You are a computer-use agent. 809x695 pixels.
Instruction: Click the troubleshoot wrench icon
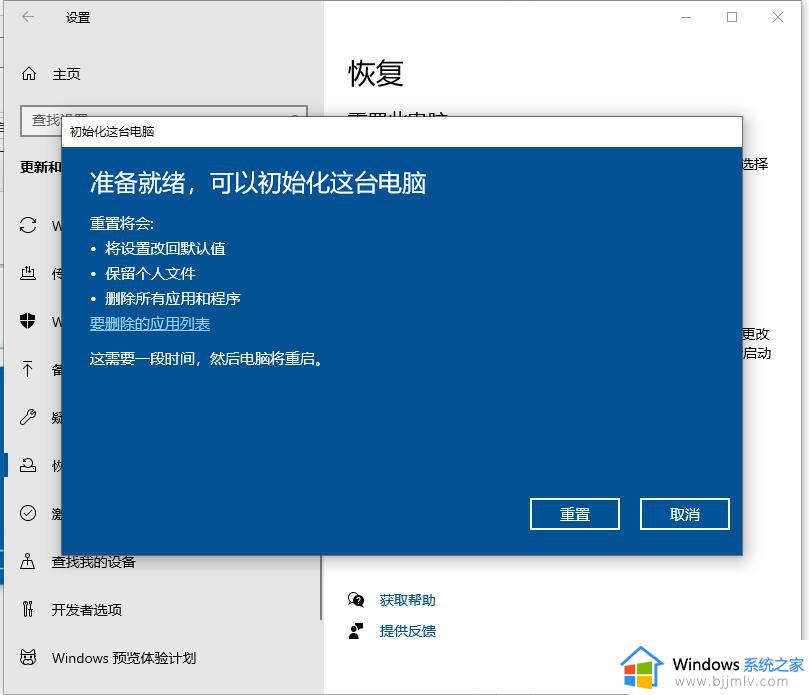(28, 416)
